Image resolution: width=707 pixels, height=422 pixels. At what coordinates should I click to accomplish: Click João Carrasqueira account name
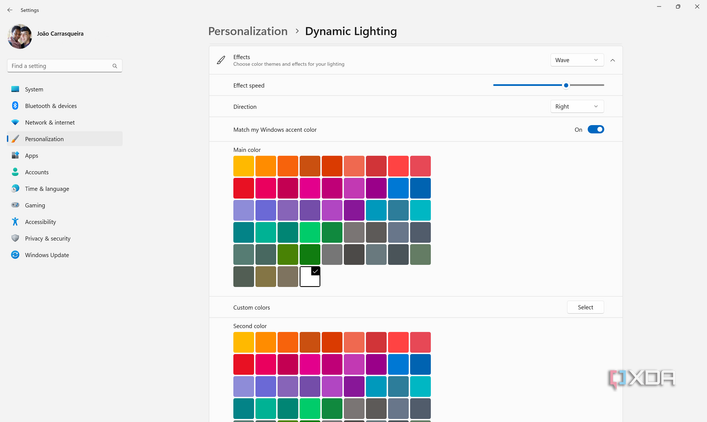(60, 33)
